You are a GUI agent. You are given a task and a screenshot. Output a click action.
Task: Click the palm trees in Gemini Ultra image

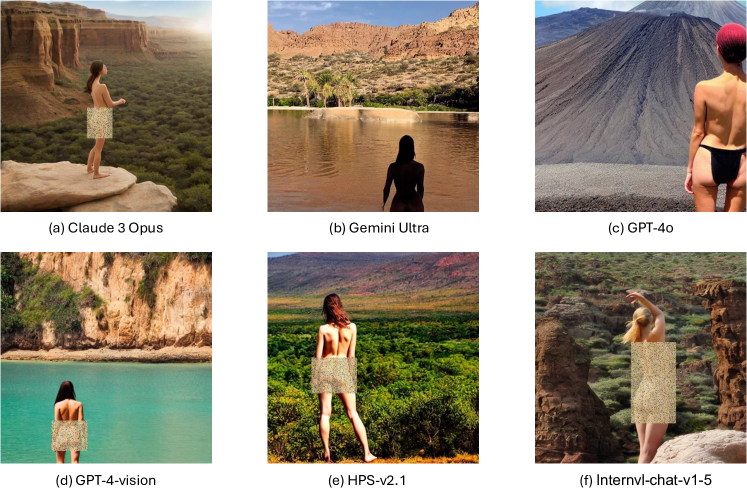(328, 88)
